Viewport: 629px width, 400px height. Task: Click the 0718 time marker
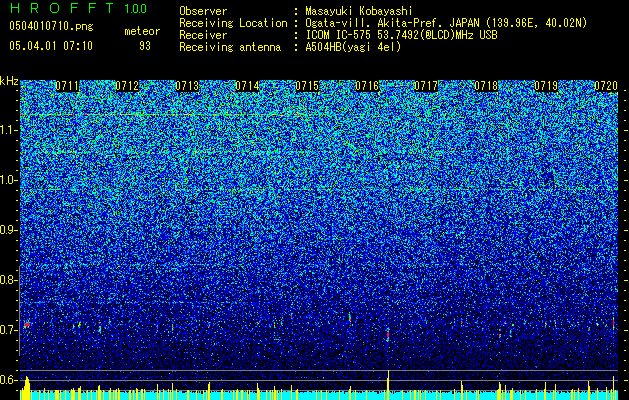tap(486, 86)
